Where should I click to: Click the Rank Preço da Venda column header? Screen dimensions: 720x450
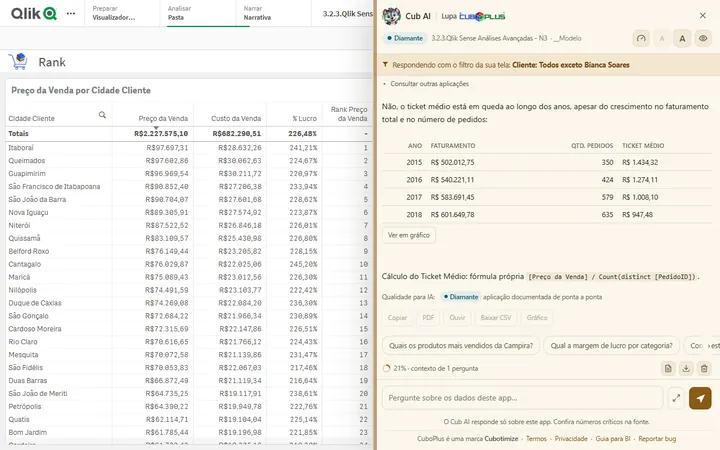(x=349, y=114)
